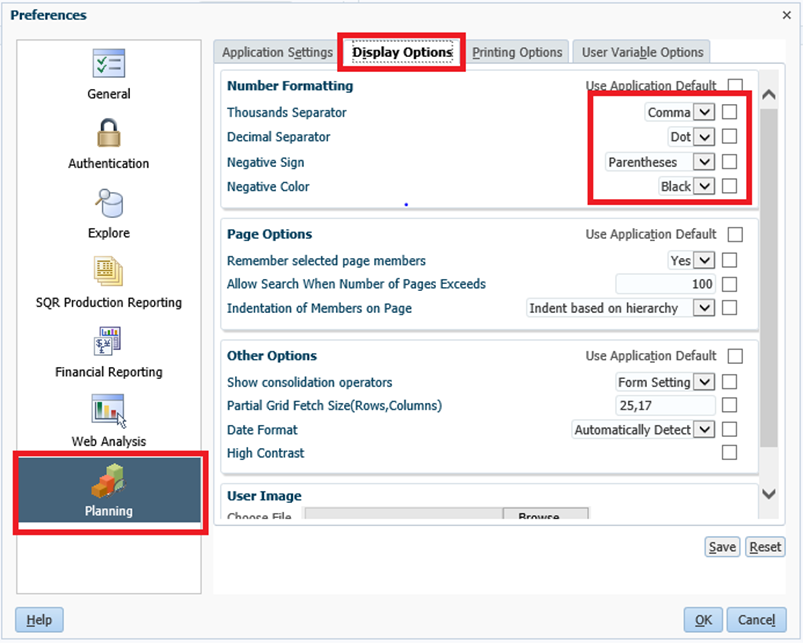Image resolution: width=803 pixels, height=643 pixels.
Task: Select the Financial Reporting icon
Action: pos(108,341)
